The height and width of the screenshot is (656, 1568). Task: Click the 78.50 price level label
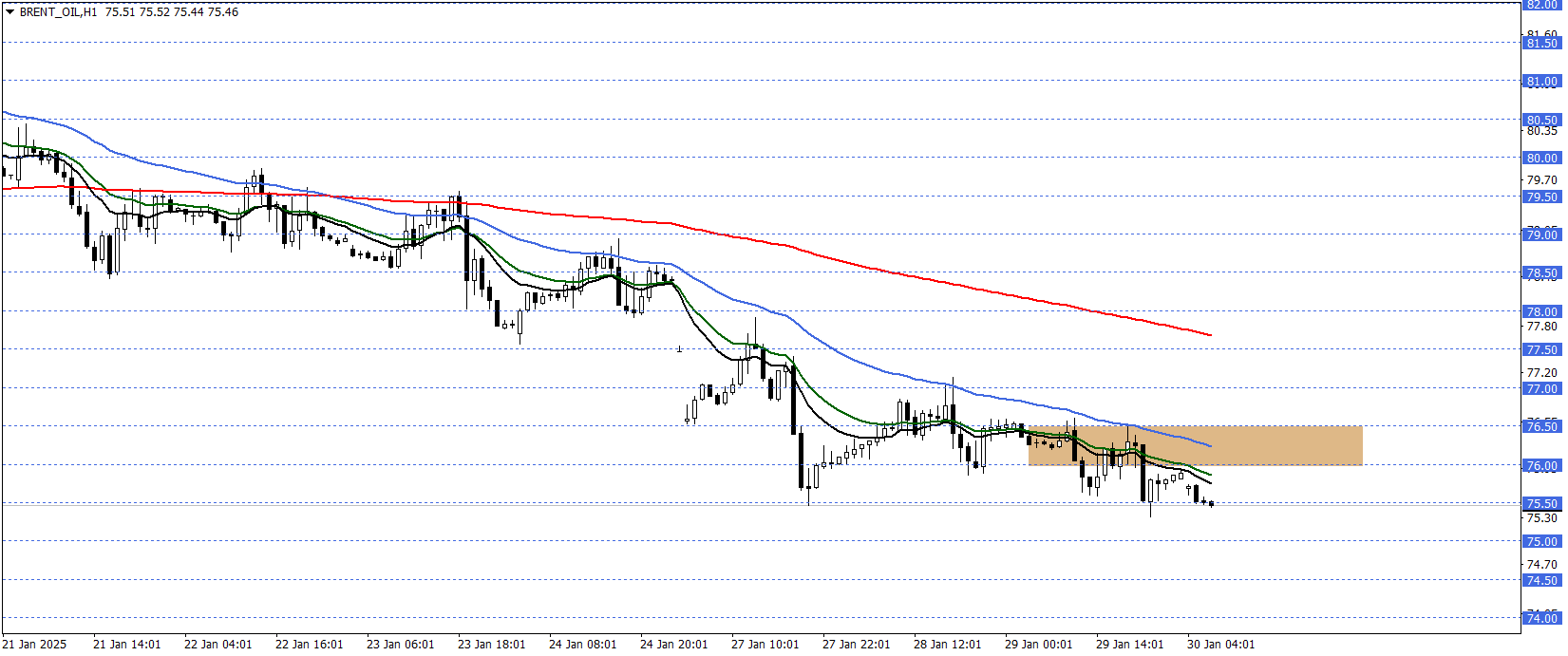pyautogui.click(x=1541, y=273)
